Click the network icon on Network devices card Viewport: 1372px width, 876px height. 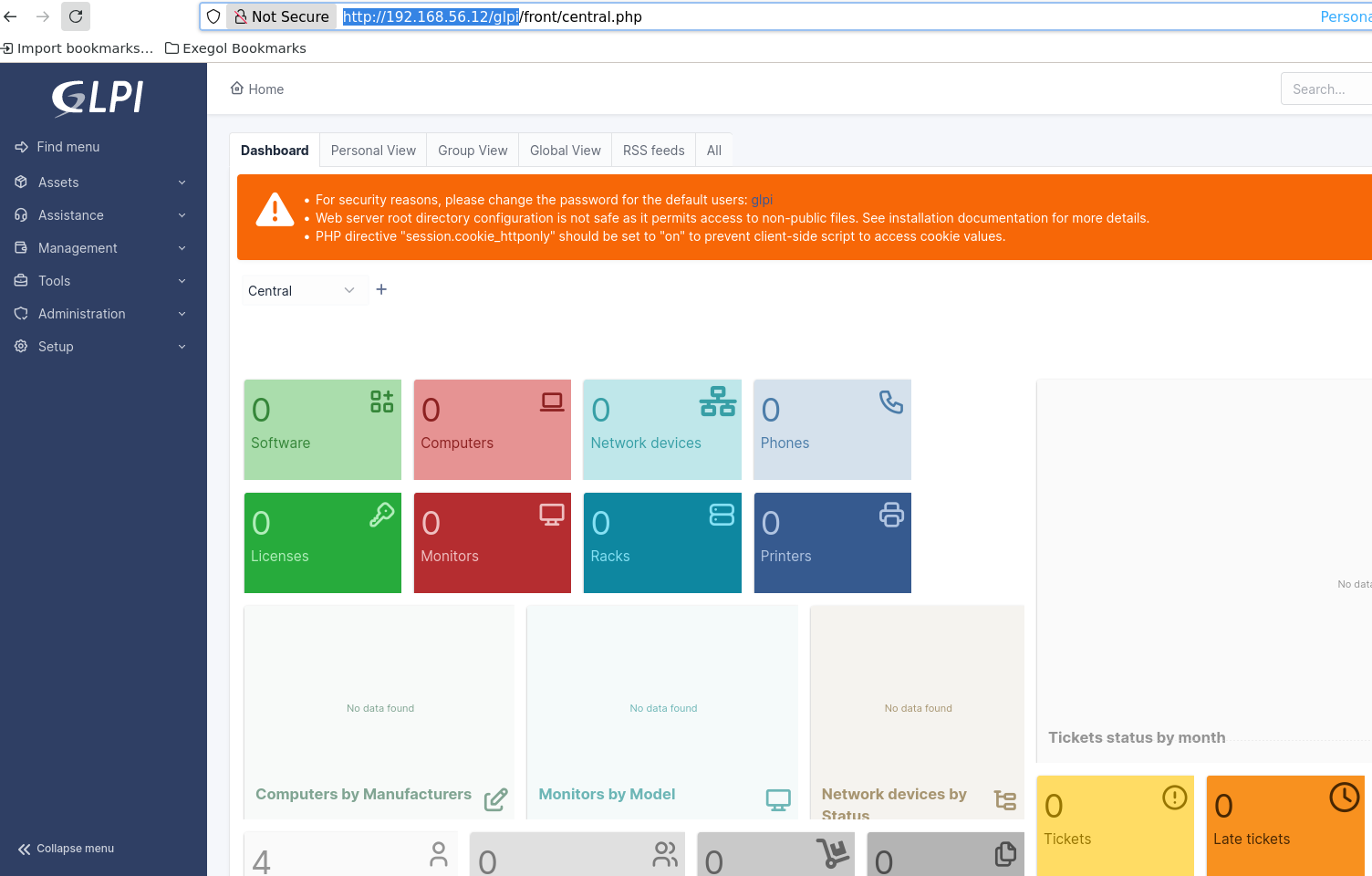718,401
